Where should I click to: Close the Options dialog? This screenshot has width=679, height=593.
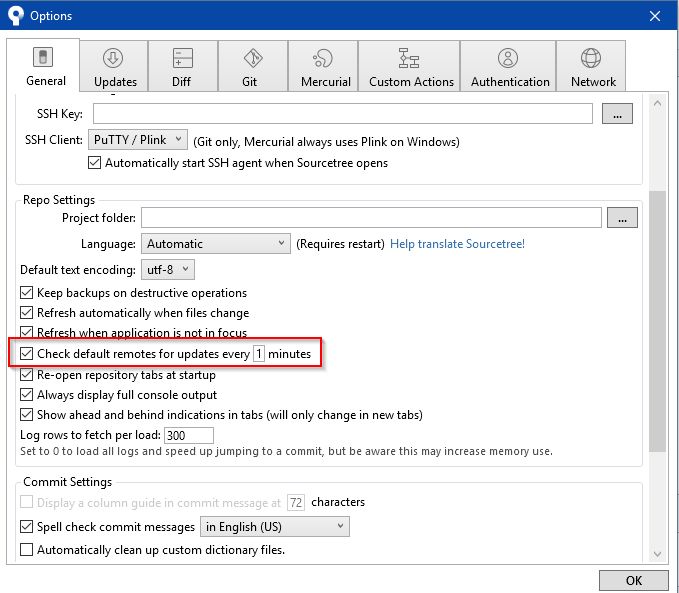[655, 16]
